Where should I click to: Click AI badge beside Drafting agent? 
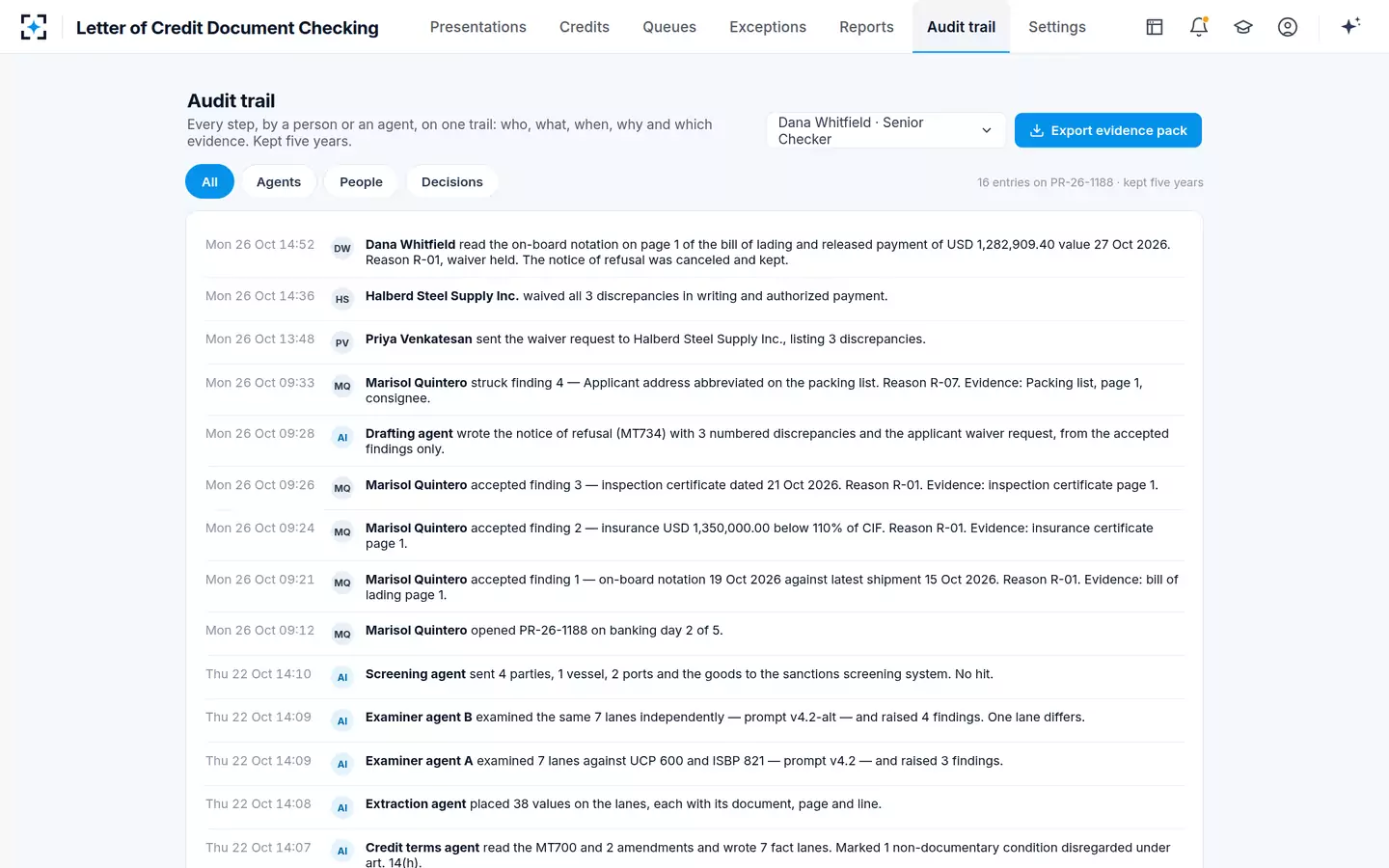pyautogui.click(x=342, y=438)
